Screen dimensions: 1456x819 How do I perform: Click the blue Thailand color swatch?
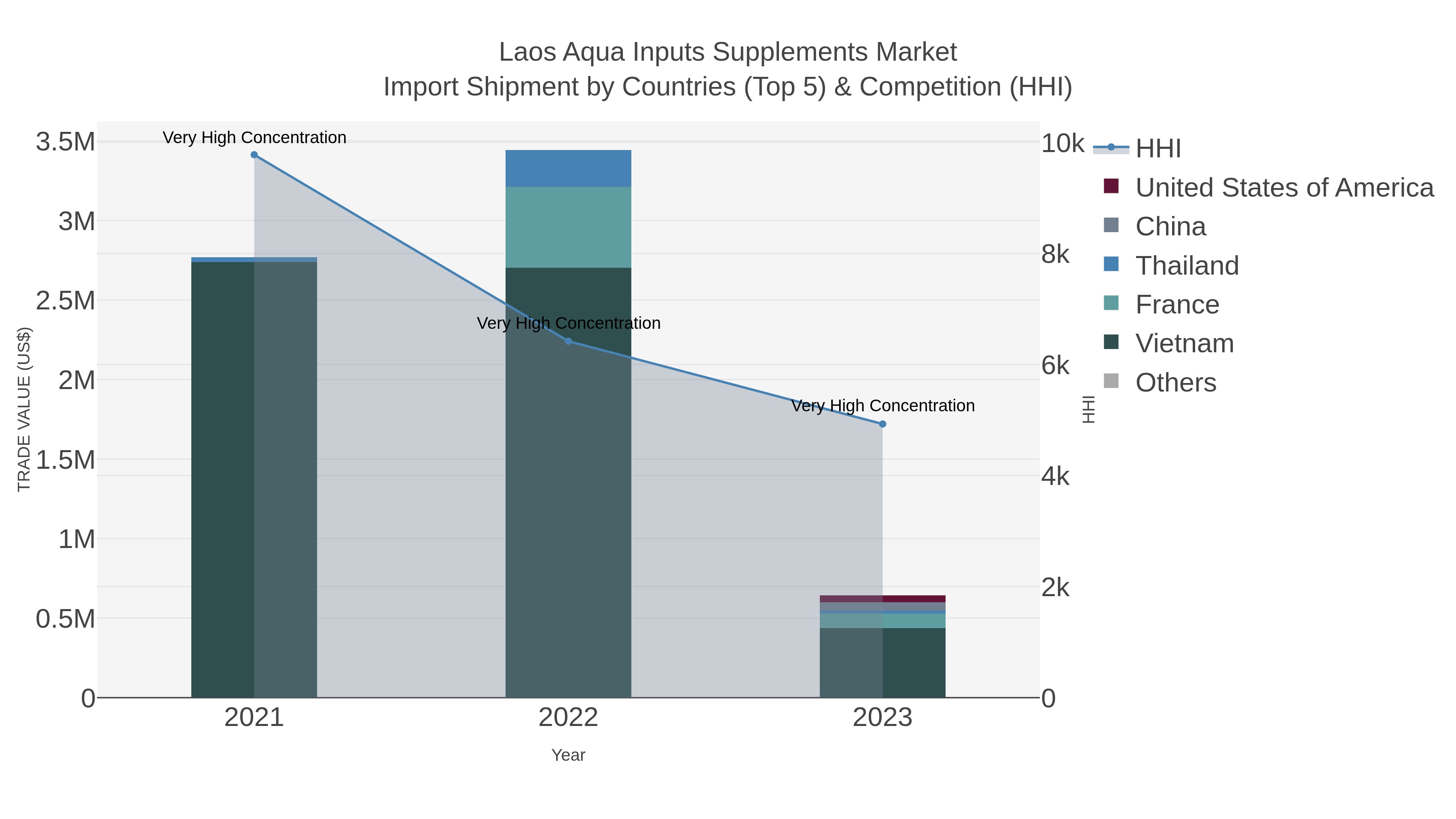pyautogui.click(x=1111, y=264)
